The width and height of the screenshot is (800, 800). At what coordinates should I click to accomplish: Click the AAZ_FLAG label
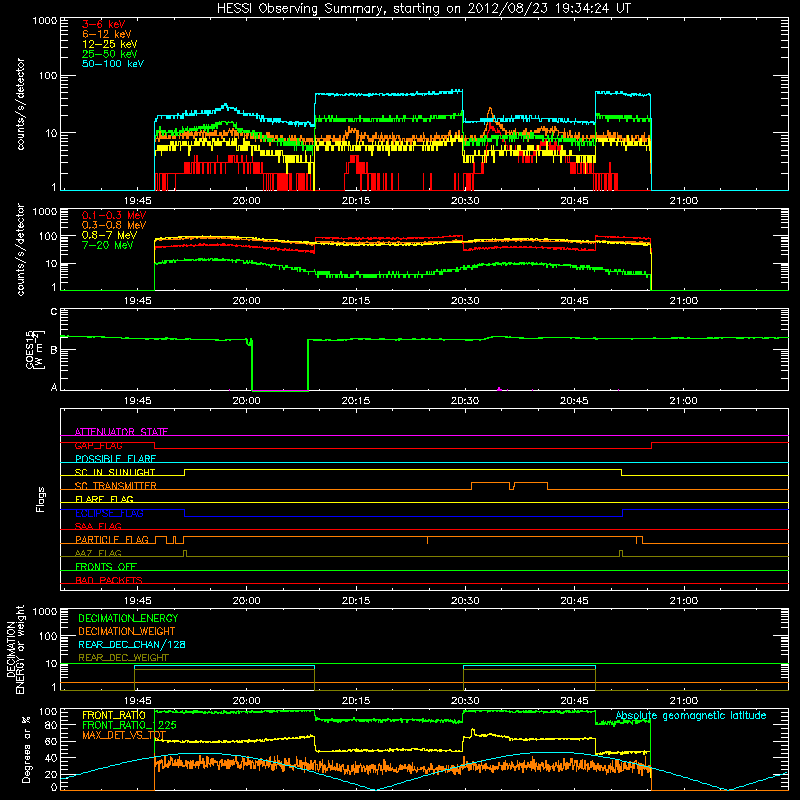click(98, 553)
